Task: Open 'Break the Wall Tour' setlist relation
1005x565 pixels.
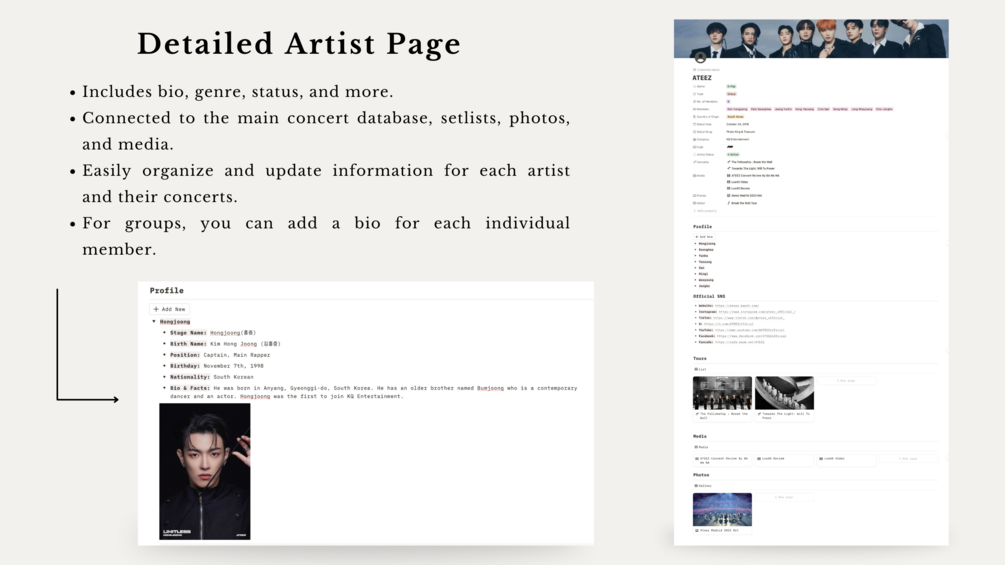Action: coord(742,203)
